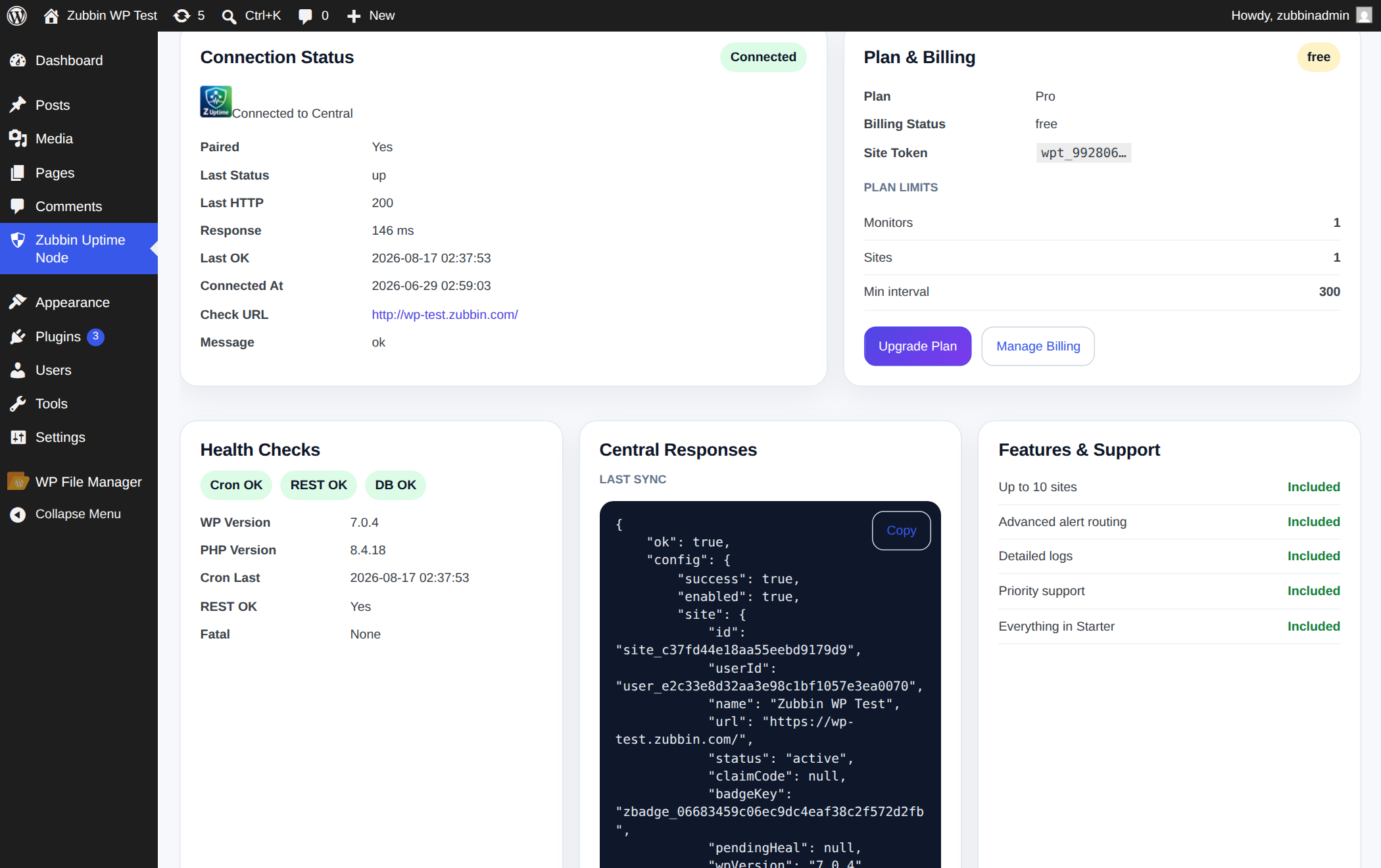1381x868 pixels.
Task: Click the Up to 10 sites feature row
Action: tap(1169, 487)
